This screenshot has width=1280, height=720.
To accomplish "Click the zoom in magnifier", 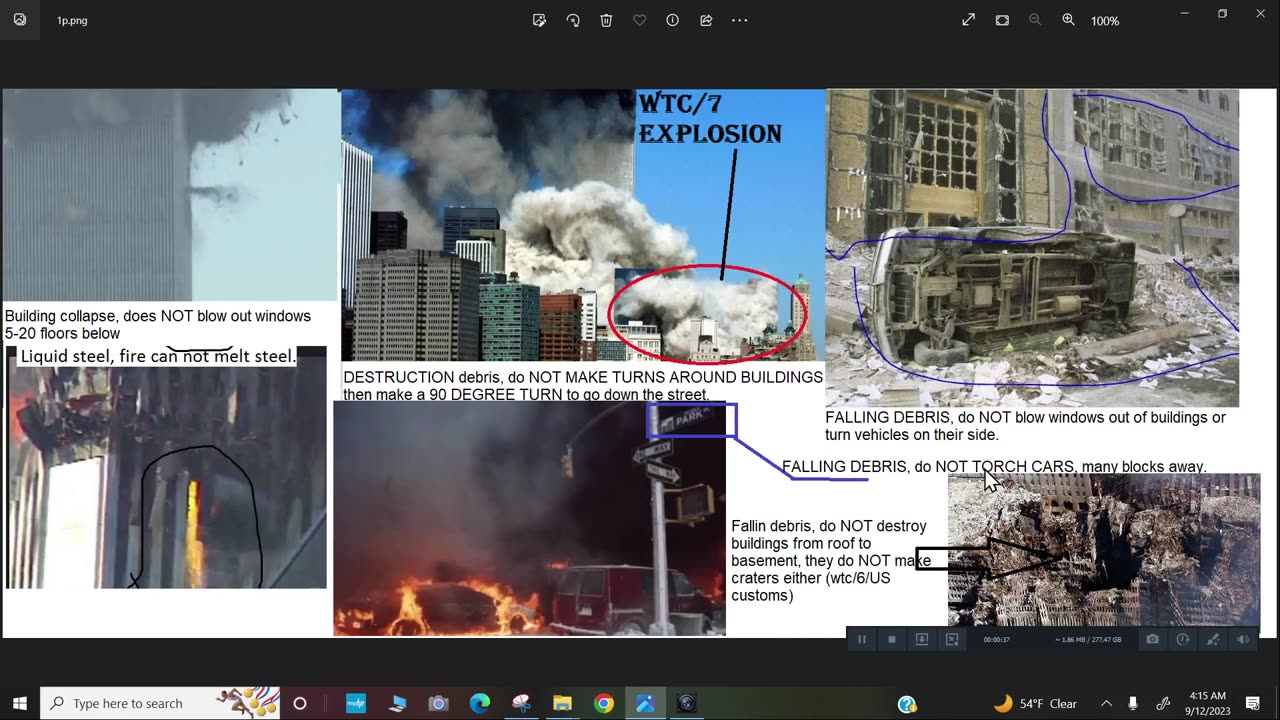I will [1068, 20].
